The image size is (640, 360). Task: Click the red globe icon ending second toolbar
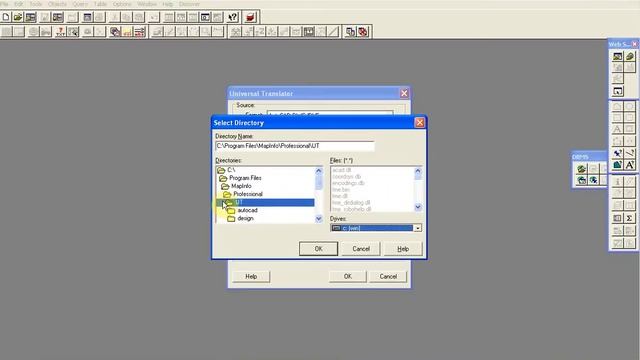363,31
